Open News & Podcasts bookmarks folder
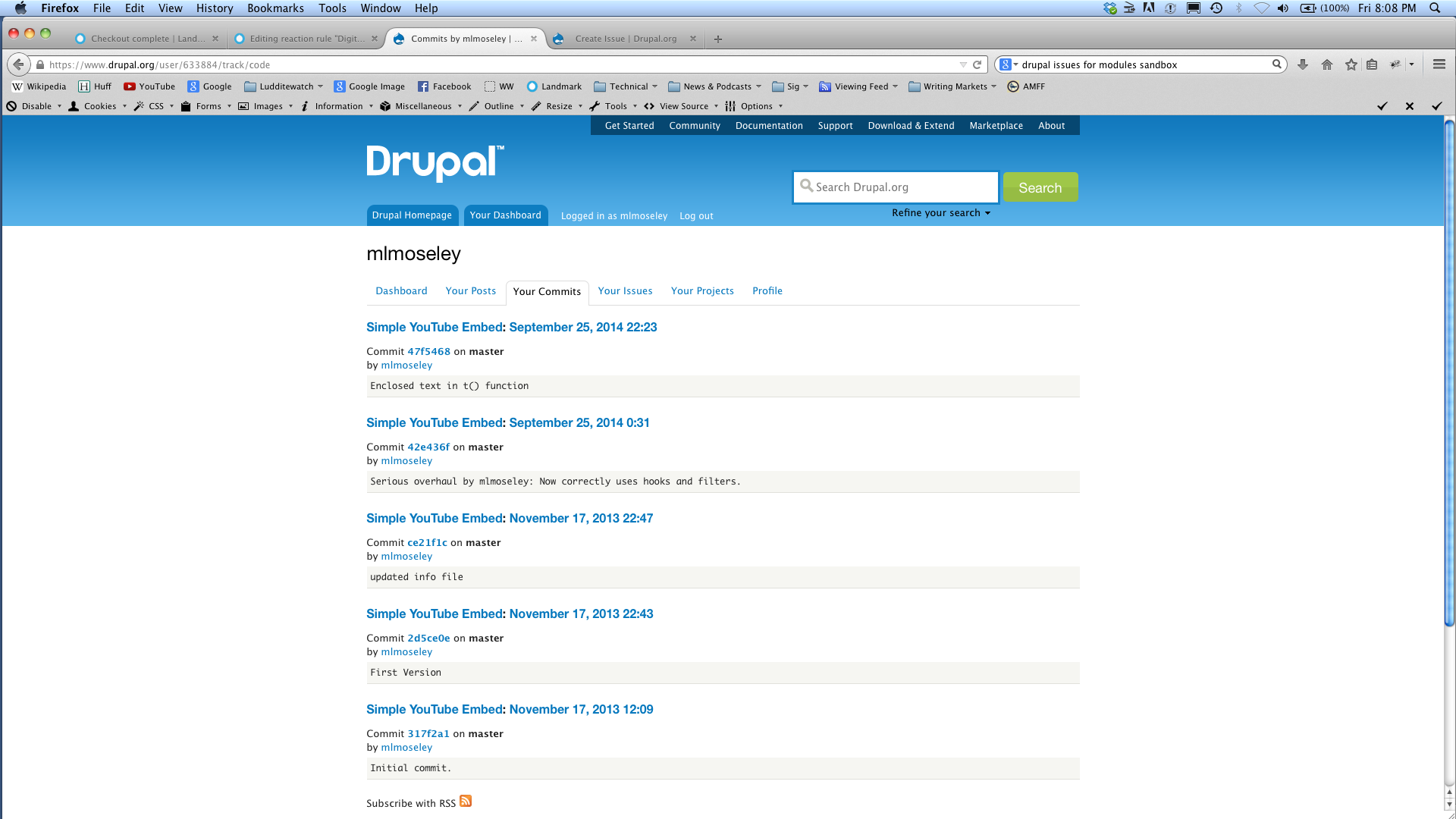 (715, 86)
